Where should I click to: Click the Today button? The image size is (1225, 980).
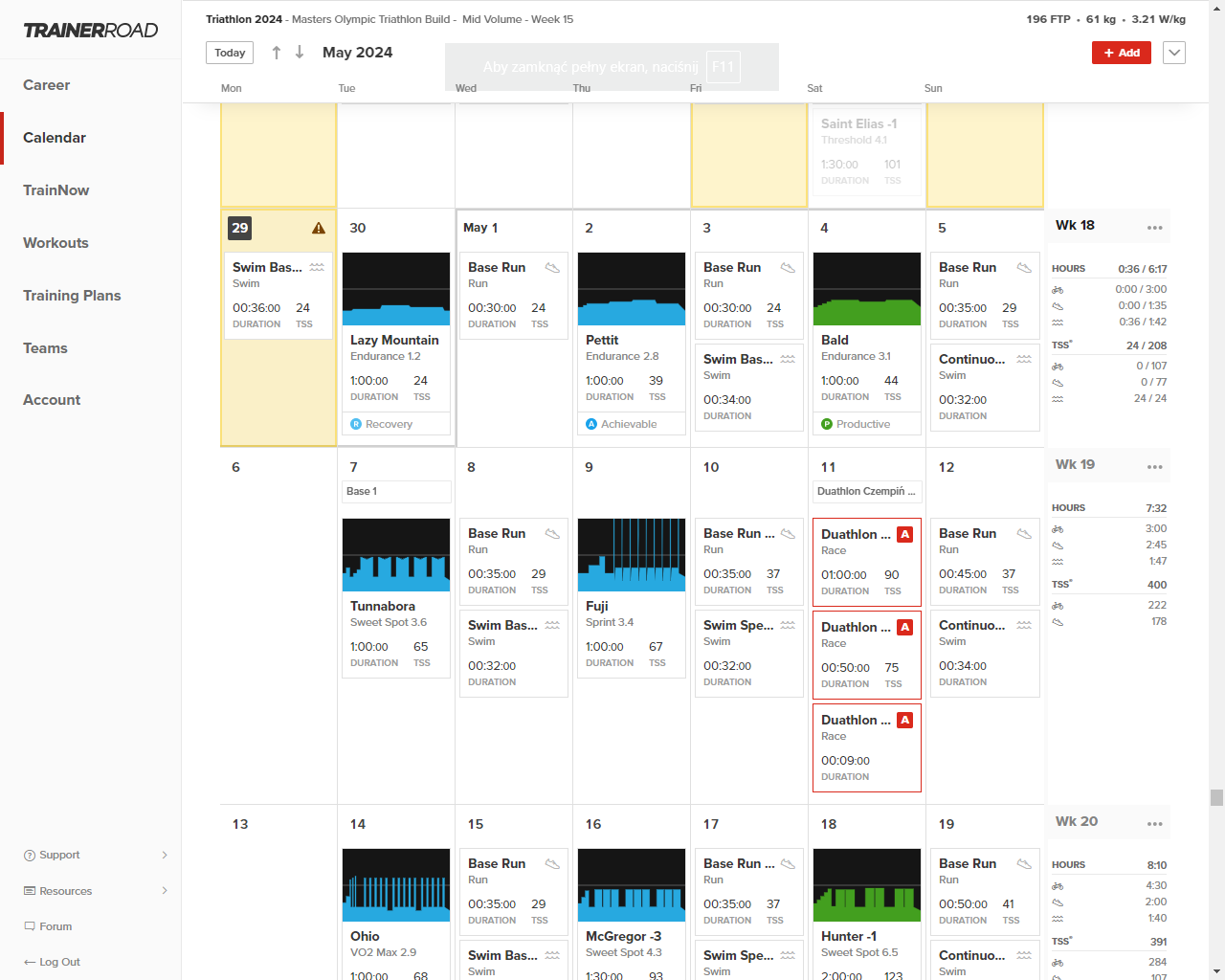pyautogui.click(x=230, y=53)
